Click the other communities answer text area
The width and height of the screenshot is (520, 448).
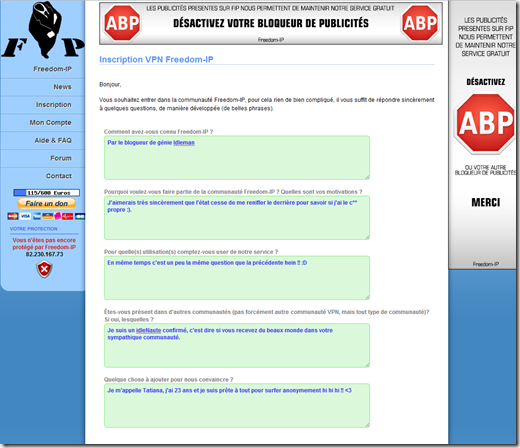237,345
